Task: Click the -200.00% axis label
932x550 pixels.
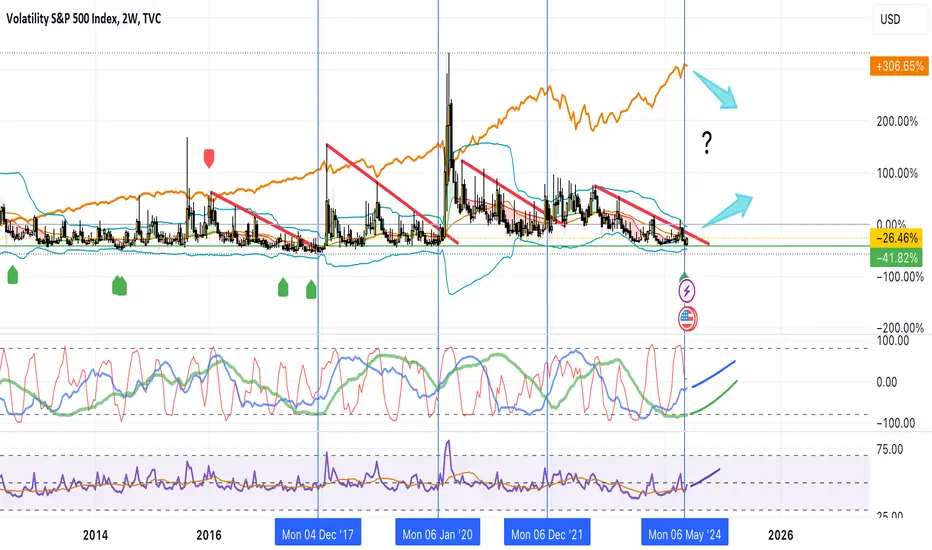Action: click(x=900, y=328)
